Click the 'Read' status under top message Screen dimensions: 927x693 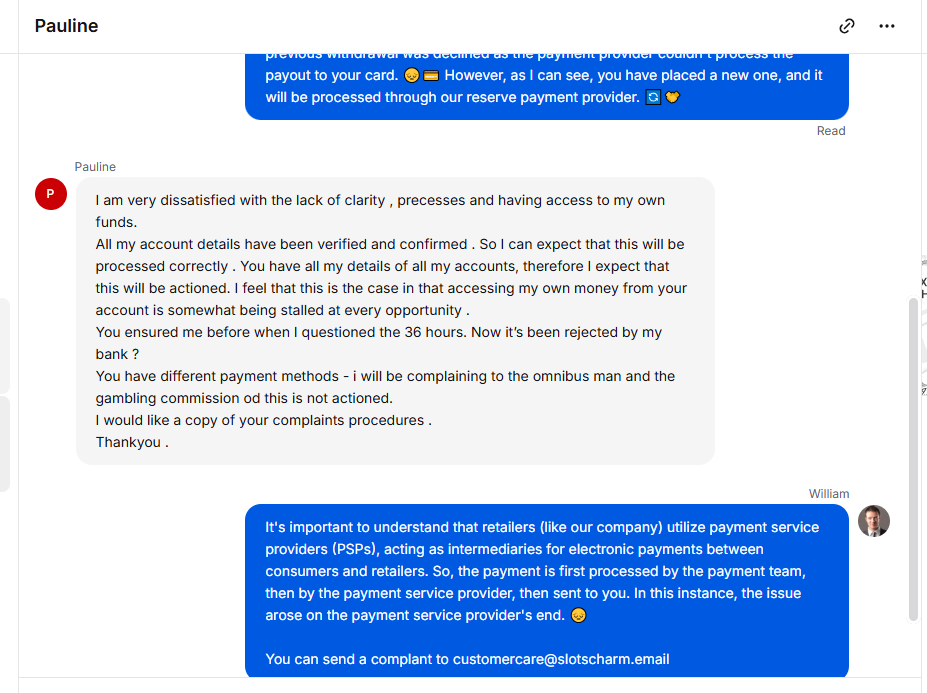[831, 131]
